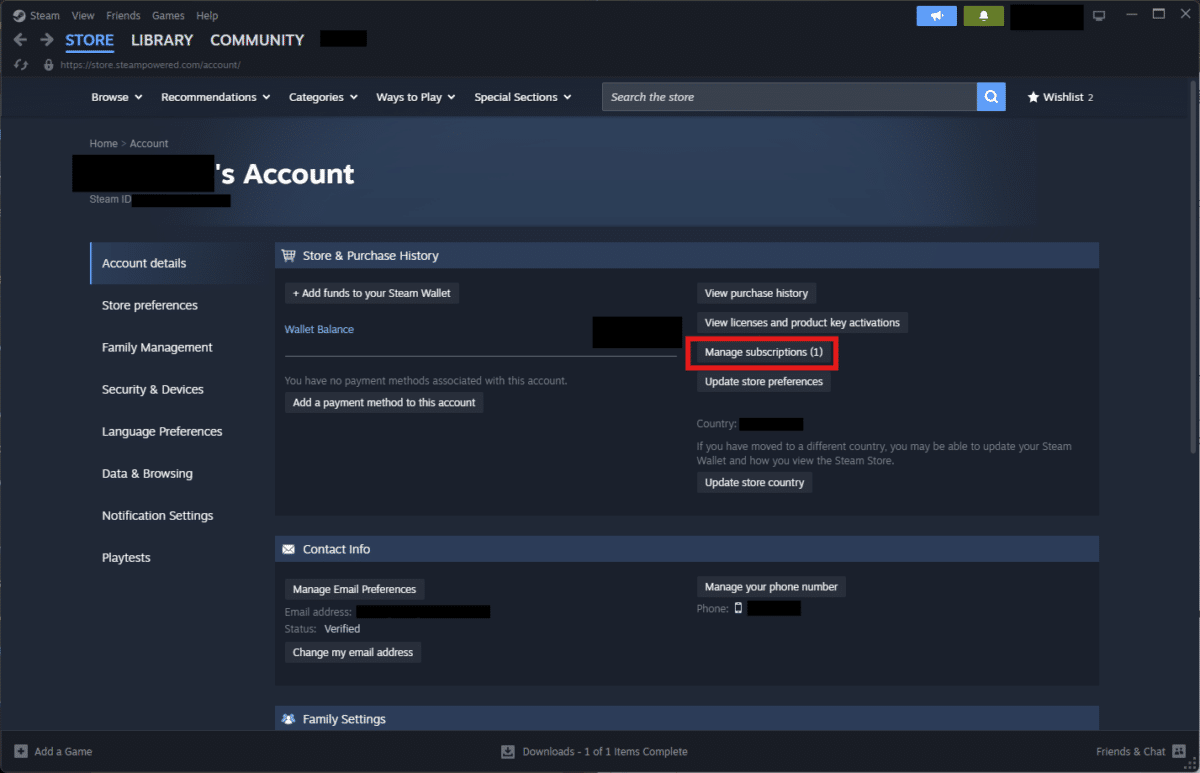The image size is (1200, 773).
Task: Click the store URL address bar
Action: 150,65
